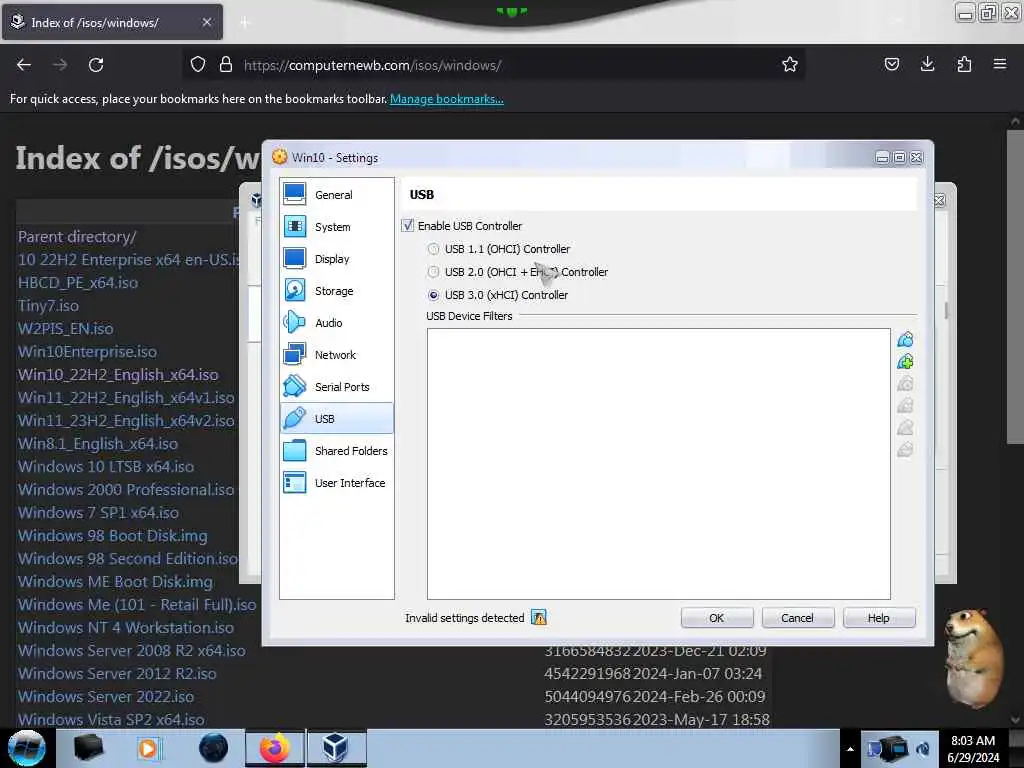Open Windows Server 2012 R2.iso link
Screen dimensions: 1024x768
117,674
